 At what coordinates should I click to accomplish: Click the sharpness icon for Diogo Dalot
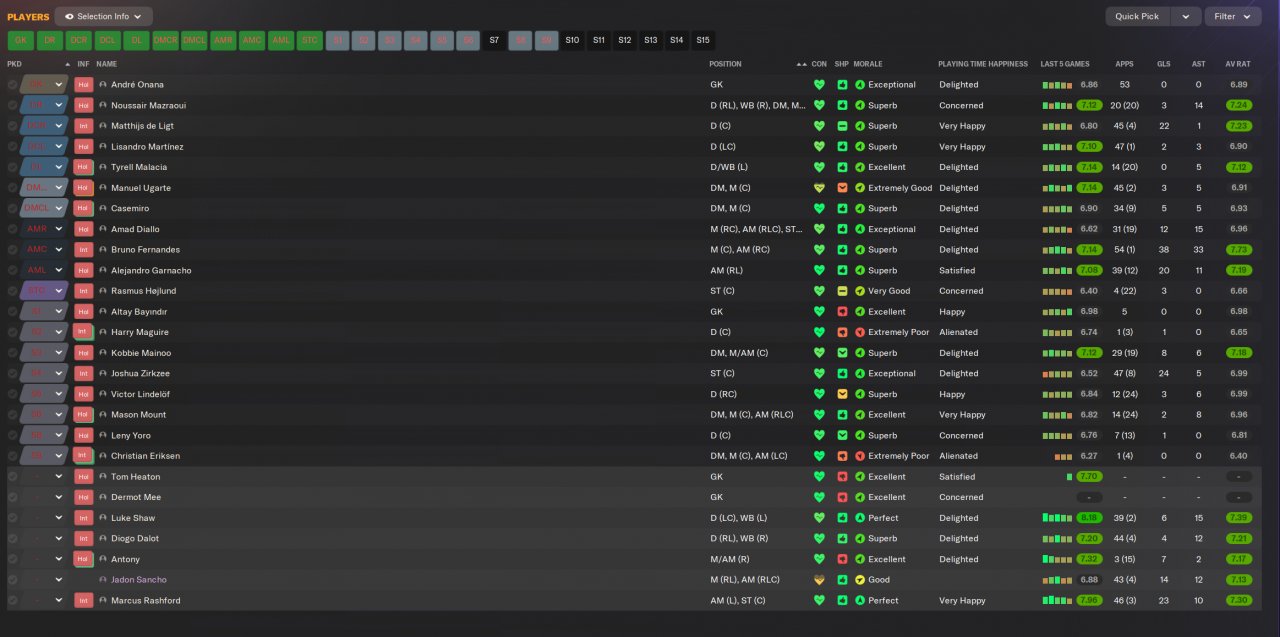[843, 539]
